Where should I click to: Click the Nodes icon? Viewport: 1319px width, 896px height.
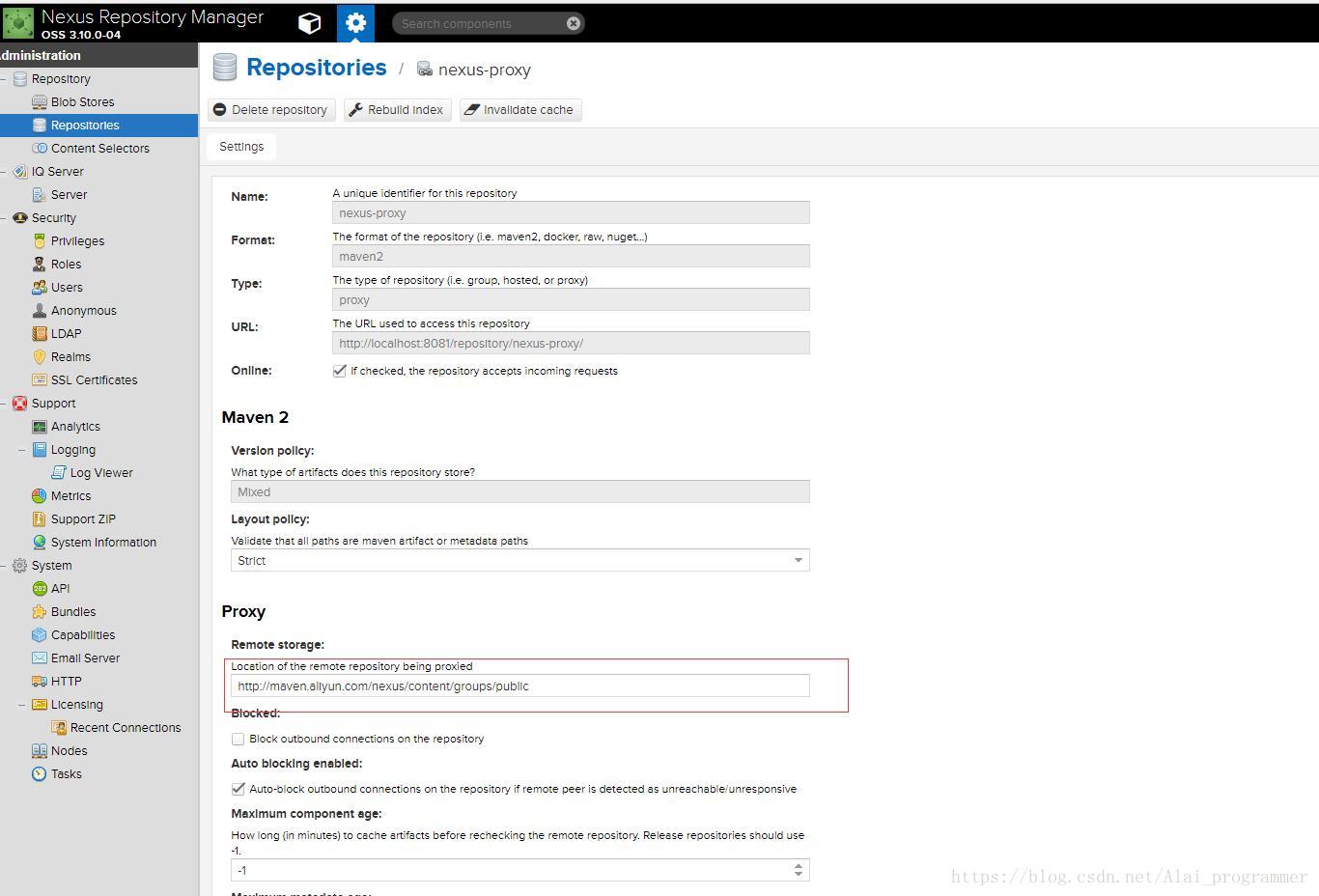[x=39, y=750]
